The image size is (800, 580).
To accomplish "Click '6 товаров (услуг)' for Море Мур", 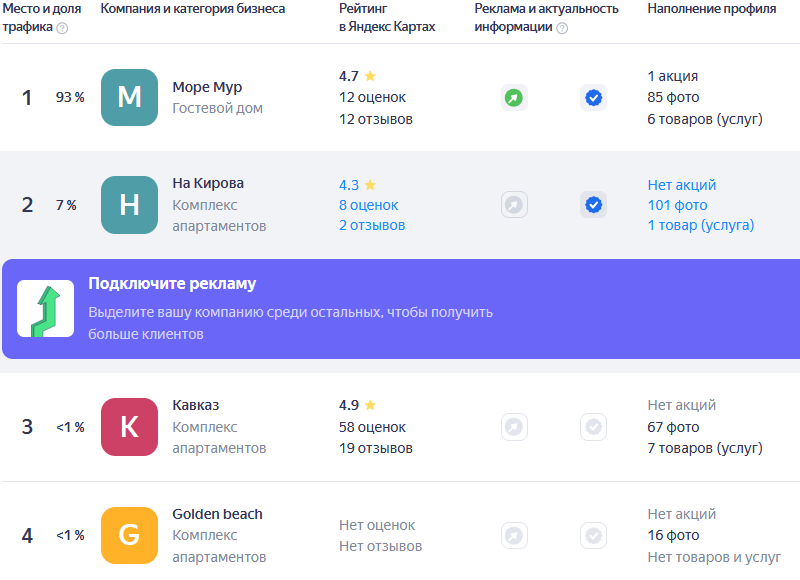I will click(x=705, y=119).
